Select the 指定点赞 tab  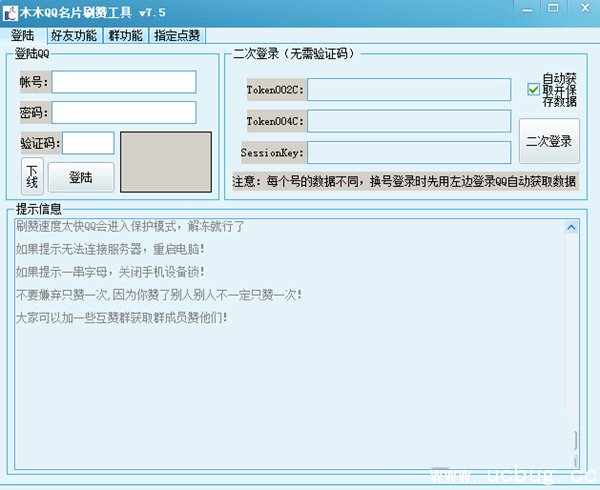tap(177, 36)
